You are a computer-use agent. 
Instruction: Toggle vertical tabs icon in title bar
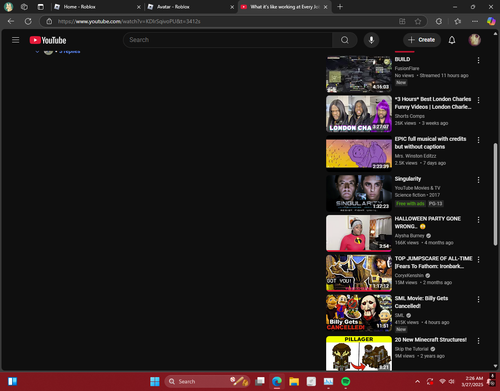pos(40,7)
